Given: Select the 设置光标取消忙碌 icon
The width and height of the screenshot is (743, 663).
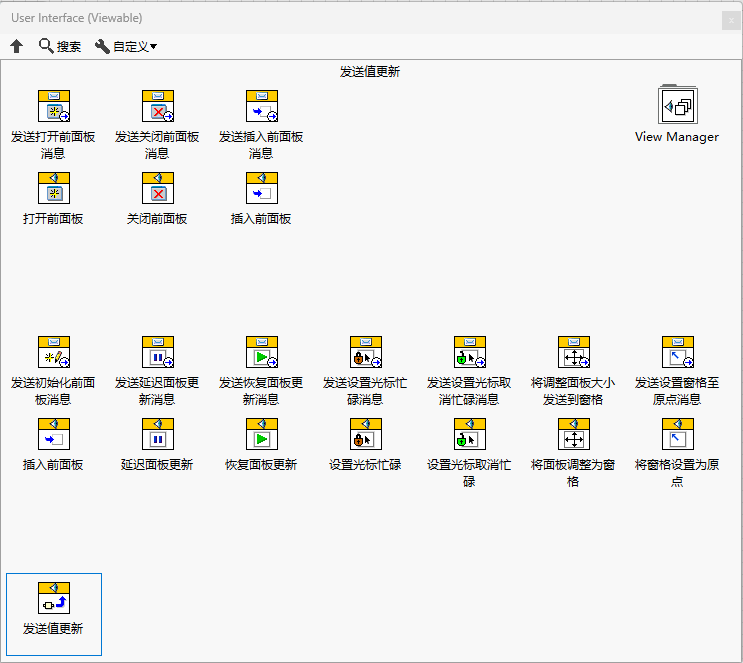Looking at the screenshot, I should (x=470, y=434).
